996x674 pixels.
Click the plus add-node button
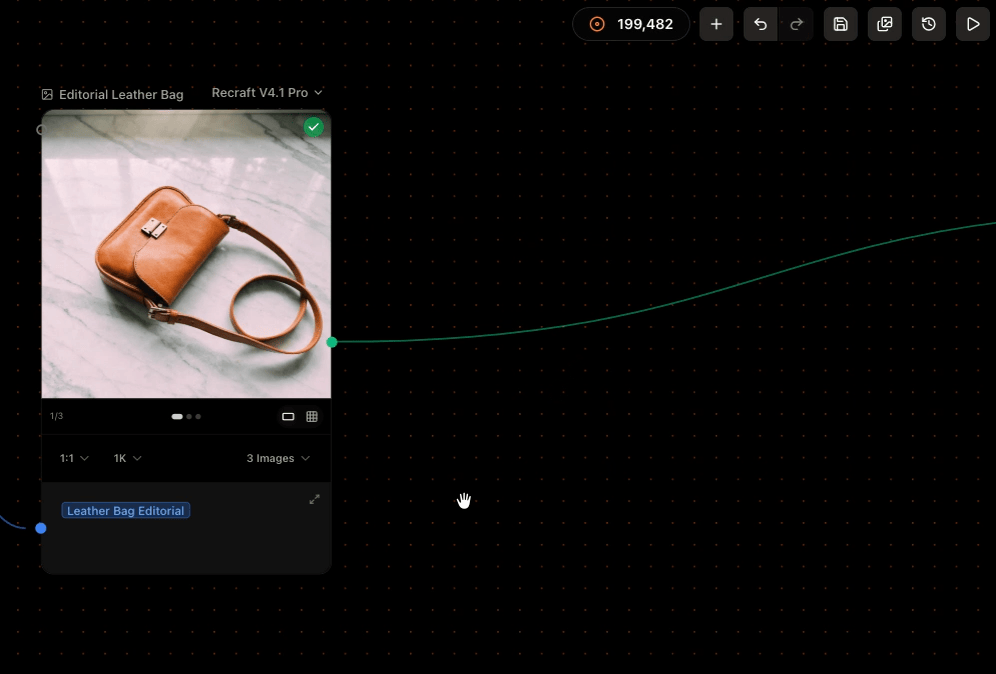[x=716, y=24]
